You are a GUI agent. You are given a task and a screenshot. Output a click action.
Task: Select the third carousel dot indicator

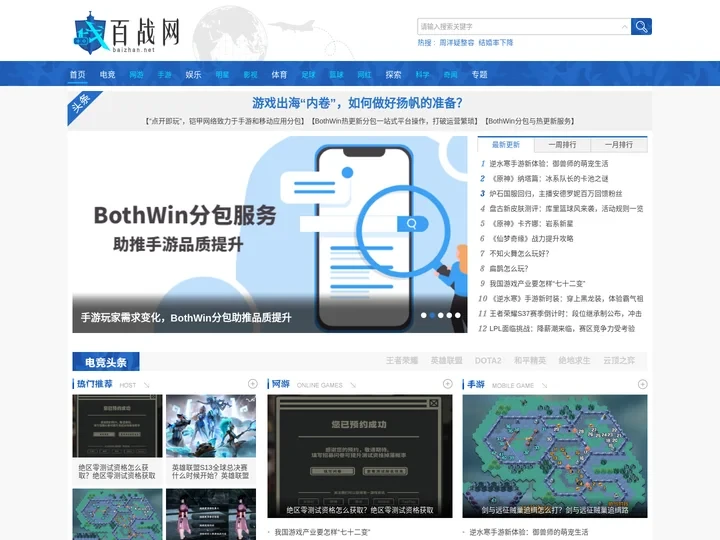coord(441,315)
